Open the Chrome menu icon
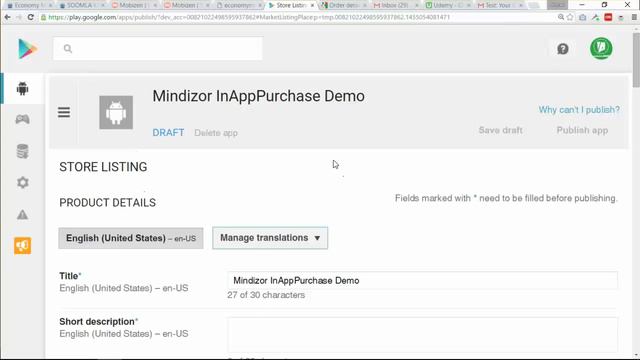The height and width of the screenshot is (360, 640). point(634,17)
